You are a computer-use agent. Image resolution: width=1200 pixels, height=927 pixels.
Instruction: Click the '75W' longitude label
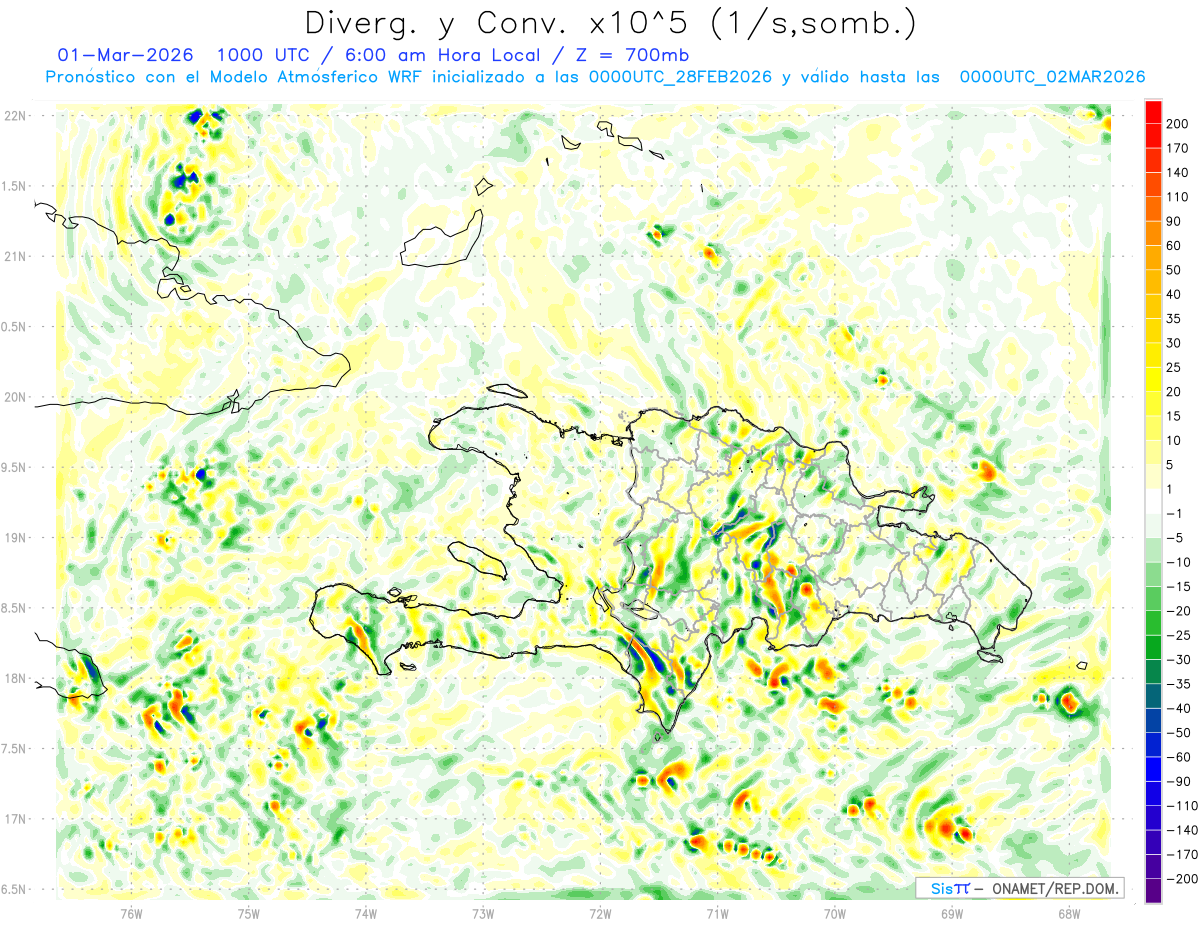tap(249, 914)
